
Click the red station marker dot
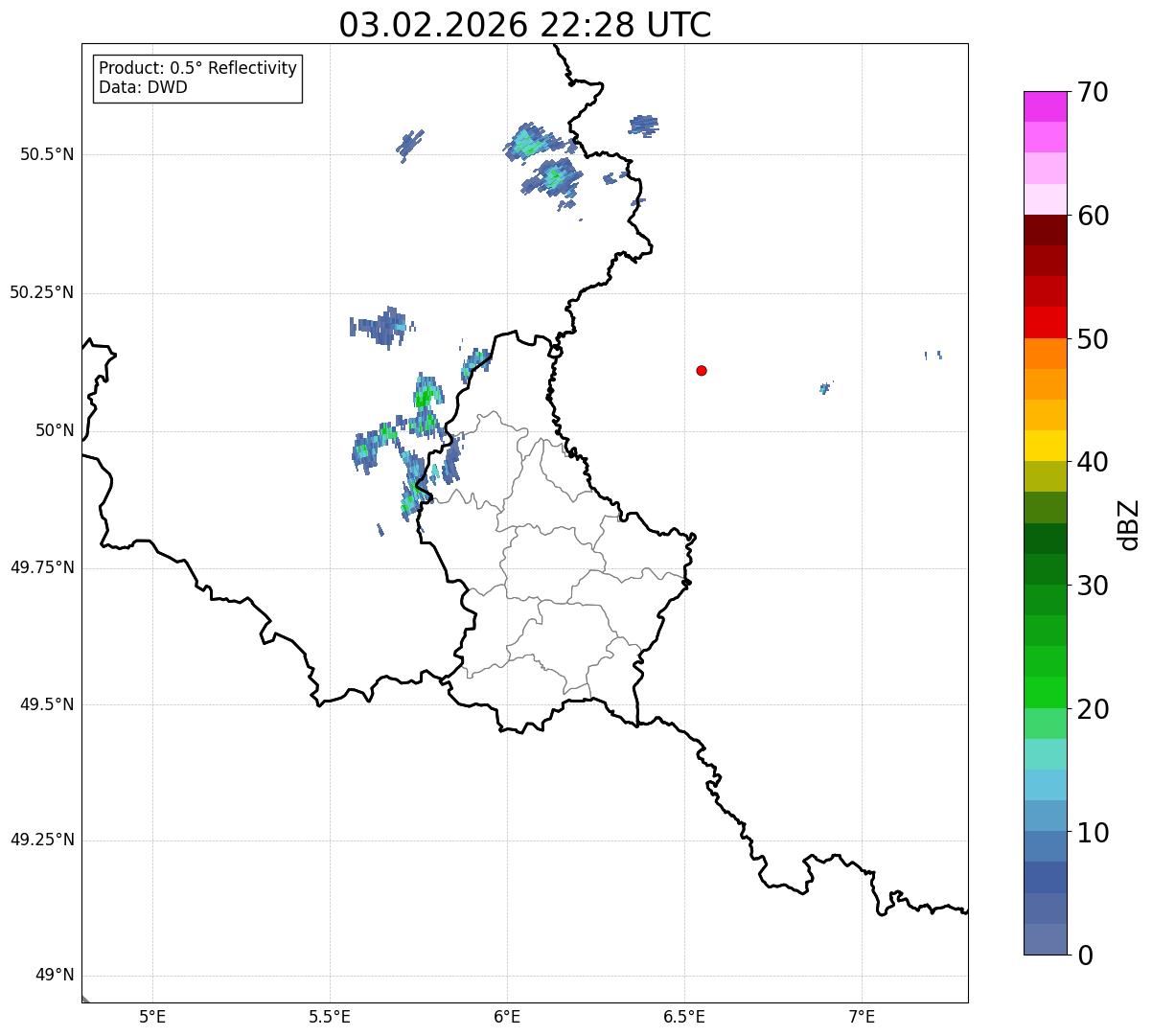[702, 370]
